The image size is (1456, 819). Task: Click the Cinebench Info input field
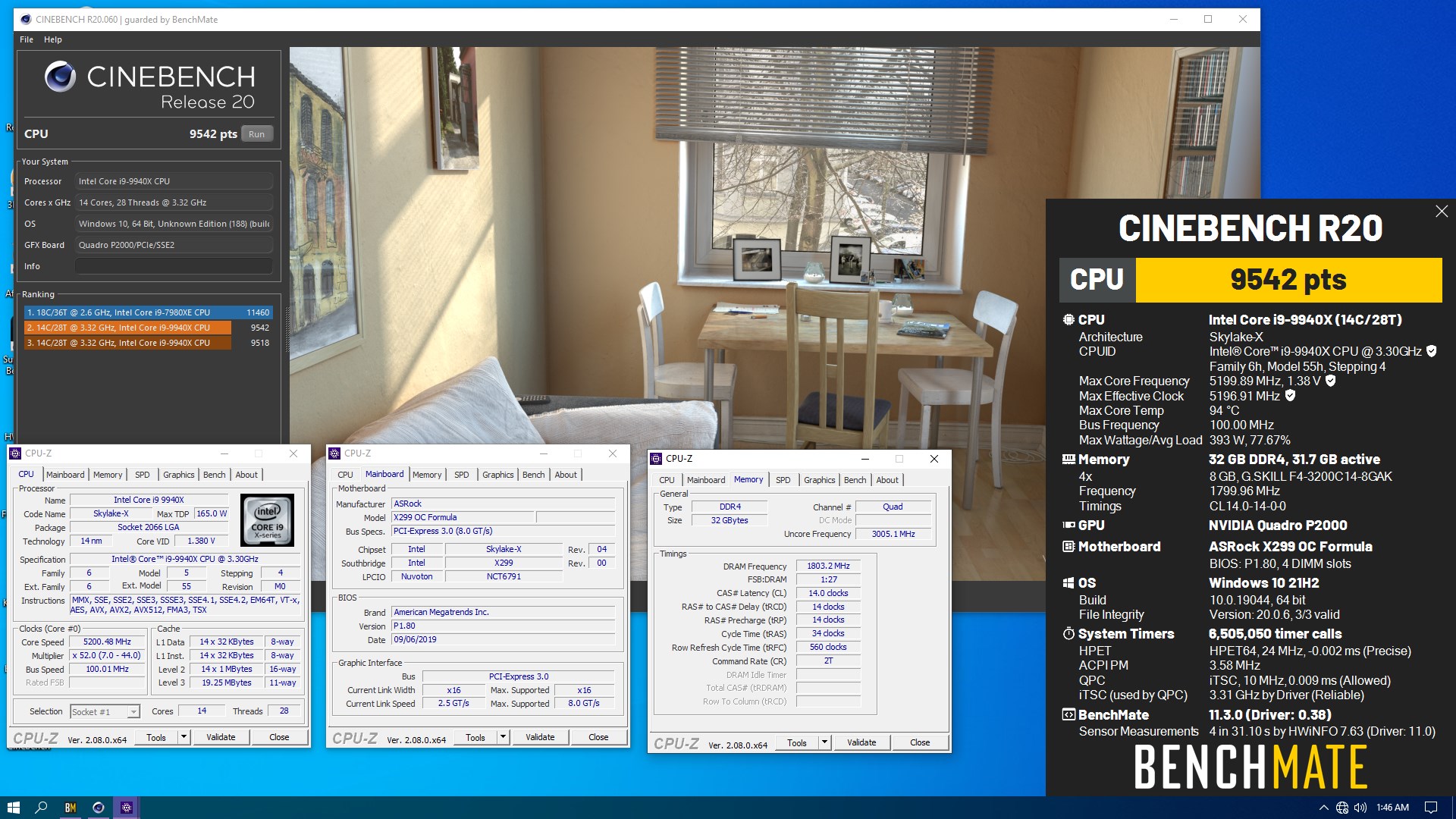pos(174,266)
